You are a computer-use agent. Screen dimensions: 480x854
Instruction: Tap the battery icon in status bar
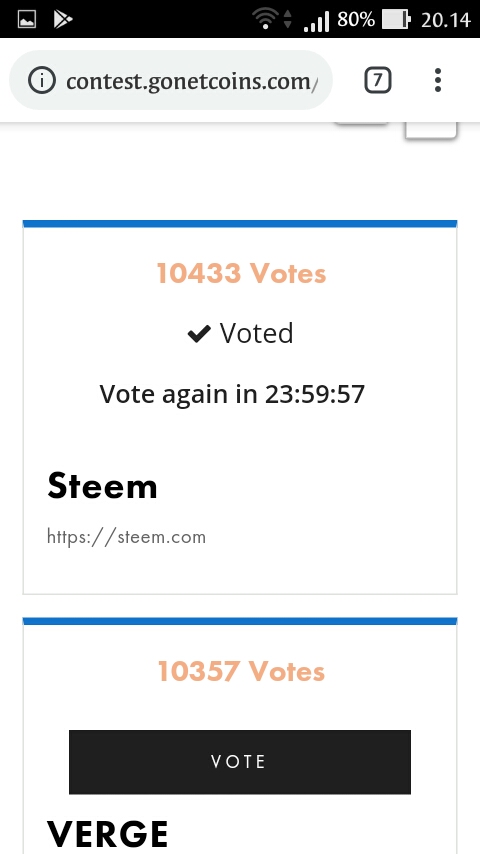[396, 20]
